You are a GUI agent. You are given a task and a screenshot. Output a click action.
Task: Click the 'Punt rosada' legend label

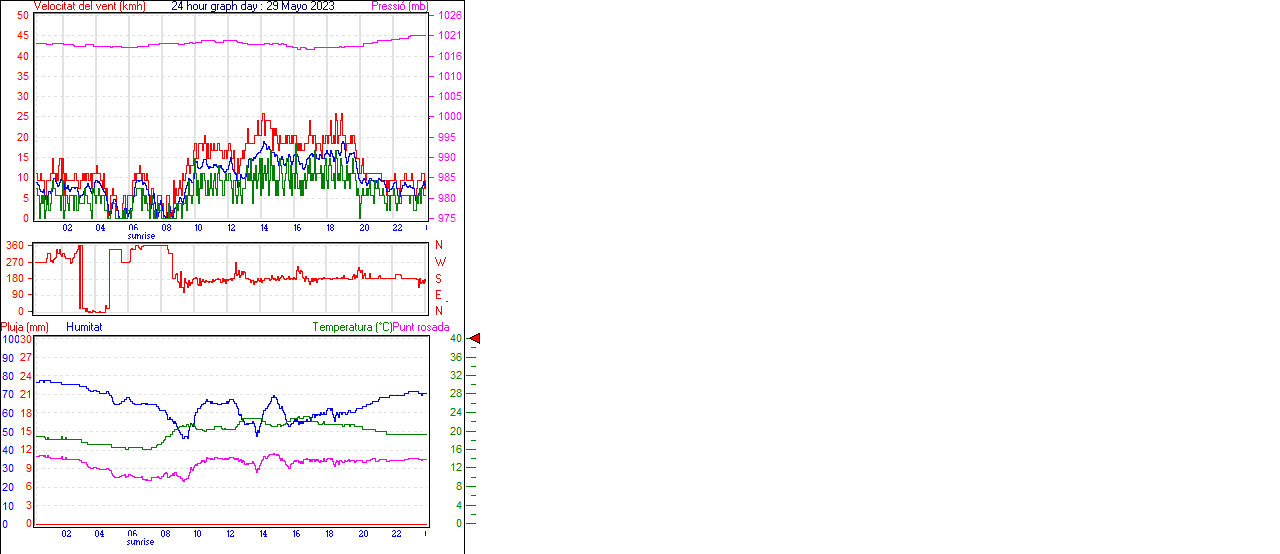[421, 327]
